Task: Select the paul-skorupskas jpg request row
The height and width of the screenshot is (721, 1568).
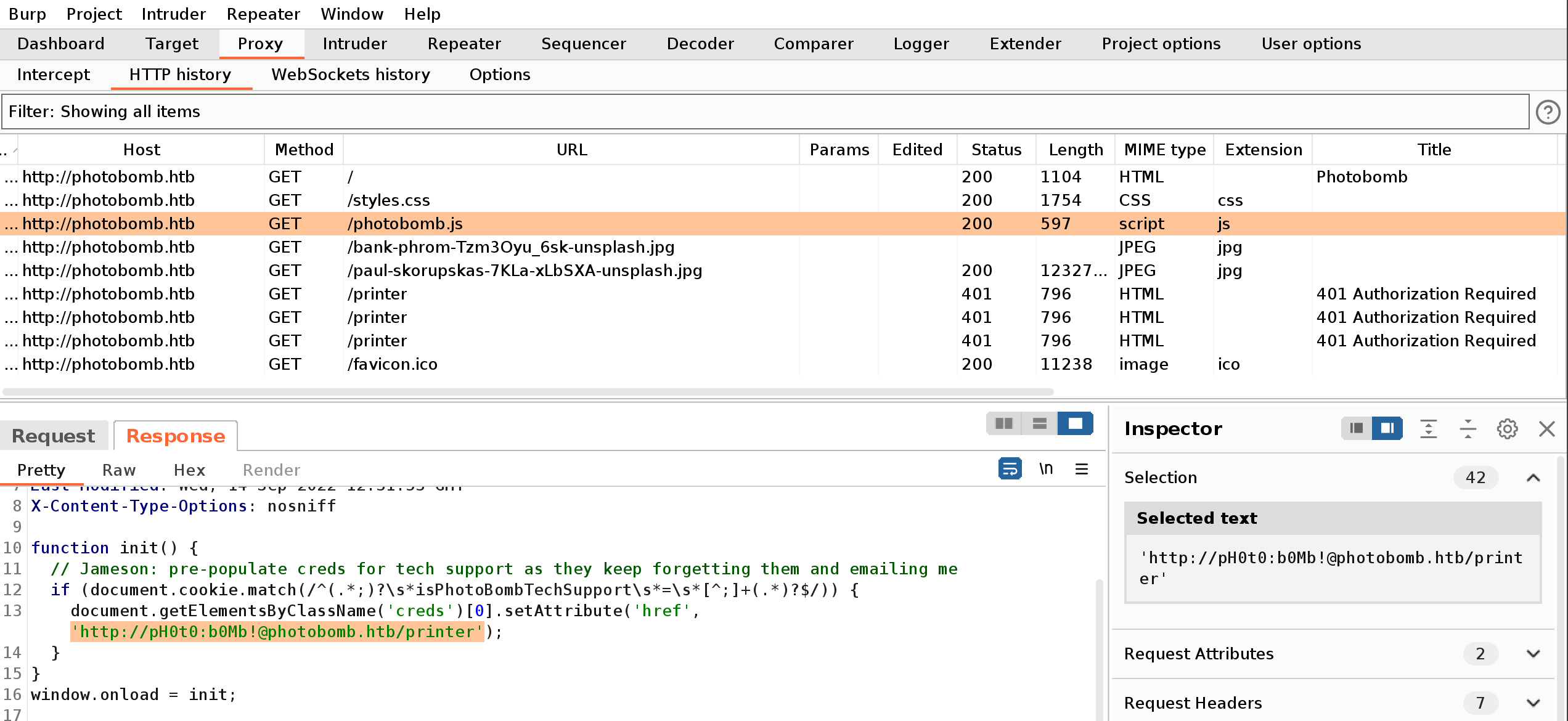Action: (783, 271)
